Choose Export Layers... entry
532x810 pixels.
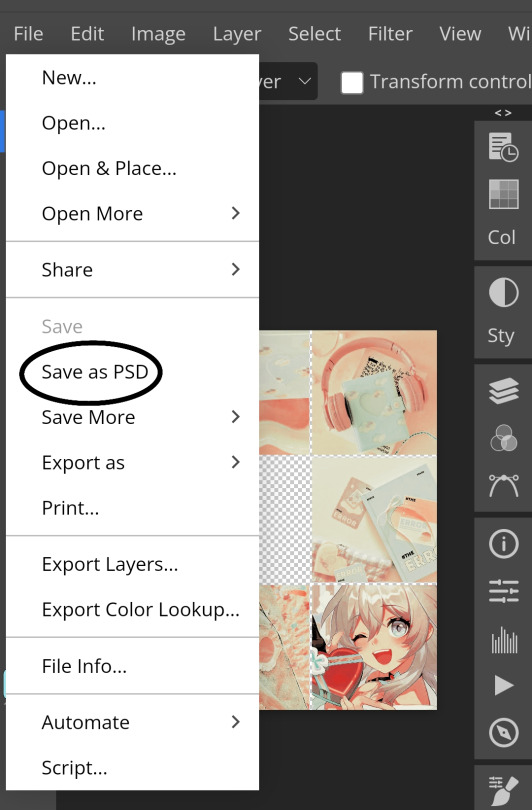tap(132, 564)
